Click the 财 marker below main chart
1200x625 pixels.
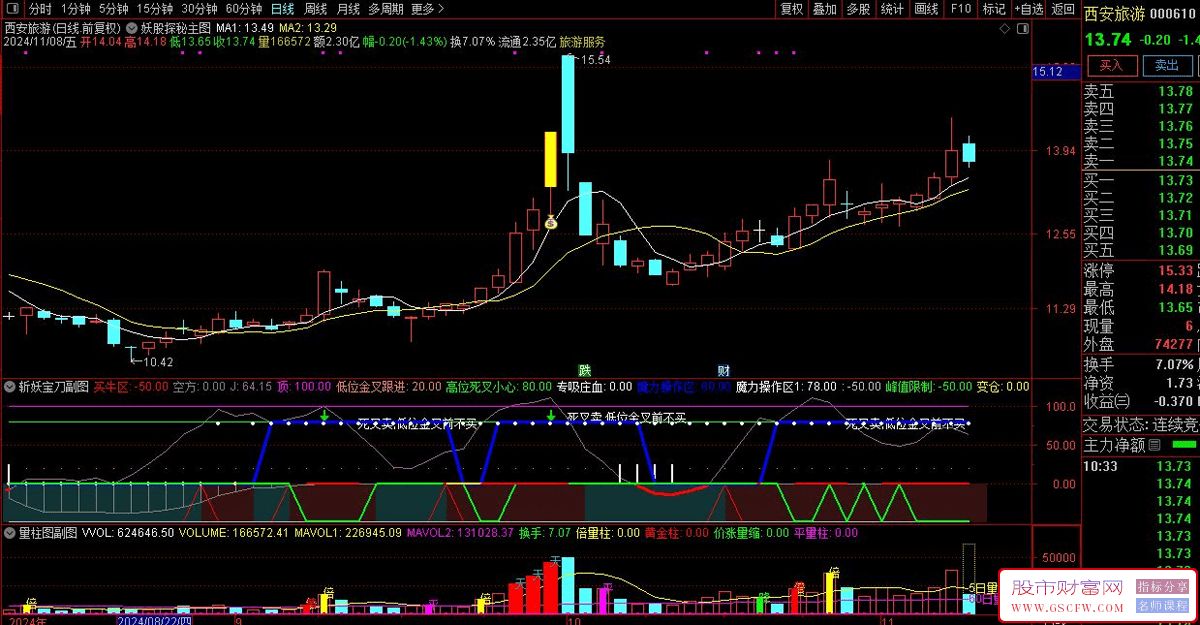point(723,370)
